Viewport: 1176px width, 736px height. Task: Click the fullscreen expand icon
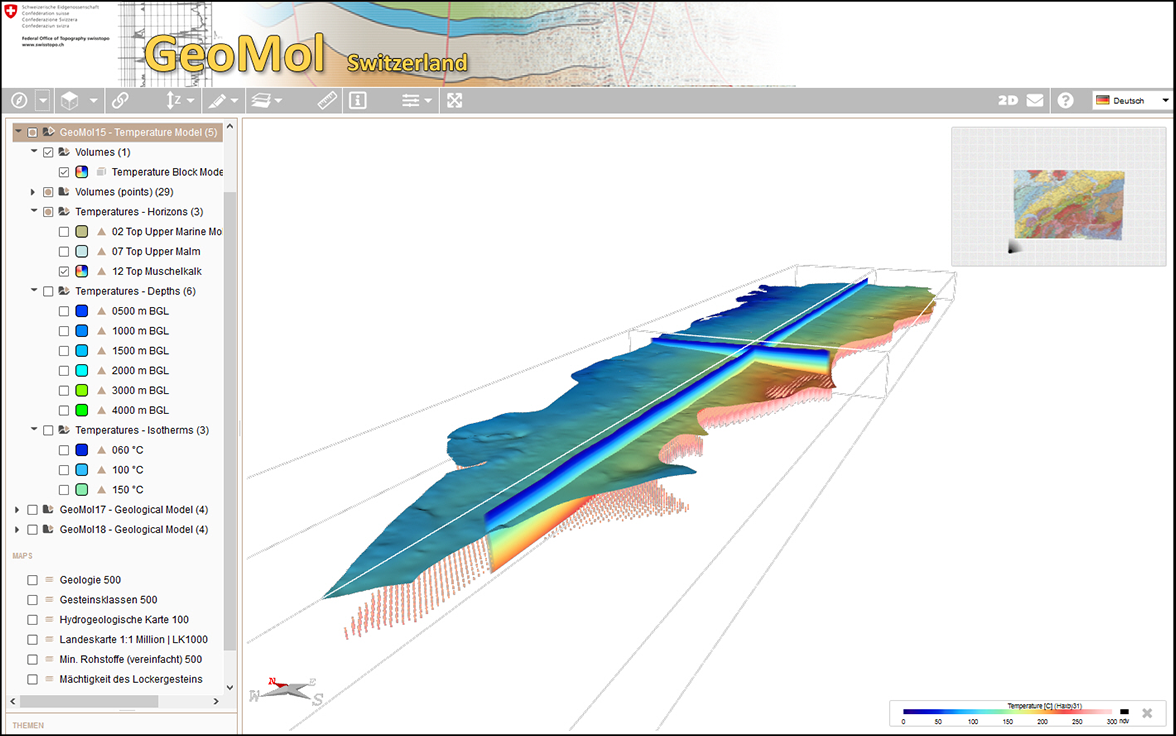(x=454, y=100)
